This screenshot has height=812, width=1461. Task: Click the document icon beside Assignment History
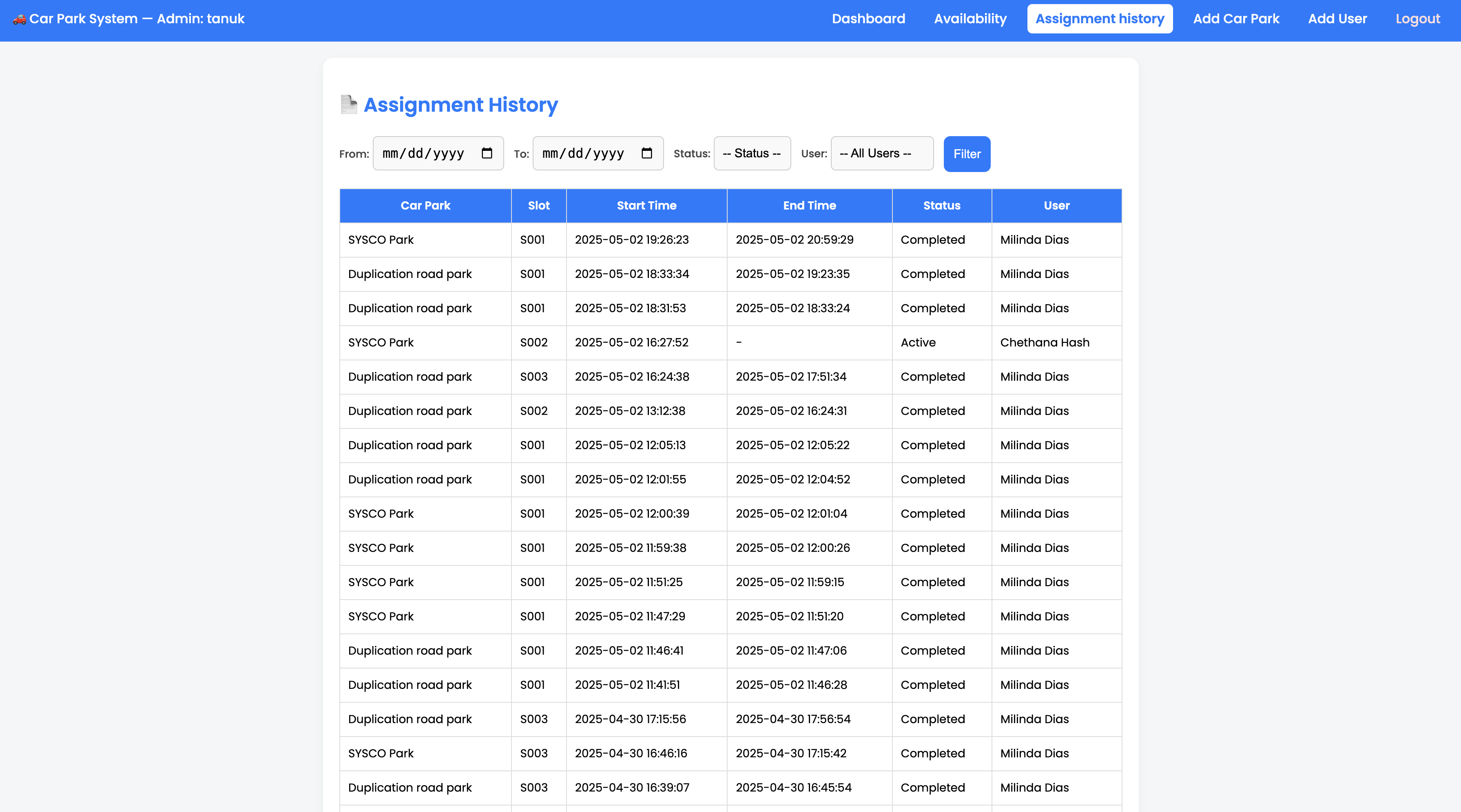click(349, 105)
